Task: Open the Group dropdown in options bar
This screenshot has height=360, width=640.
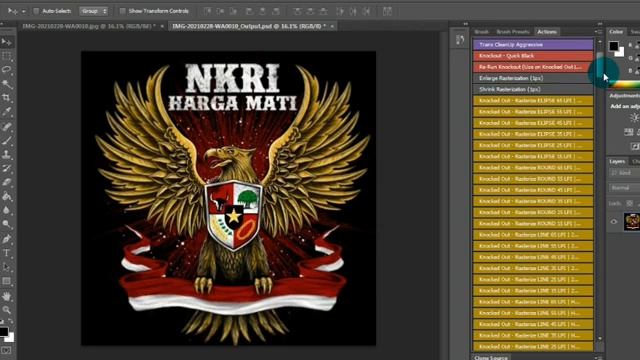Action: click(93, 11)
